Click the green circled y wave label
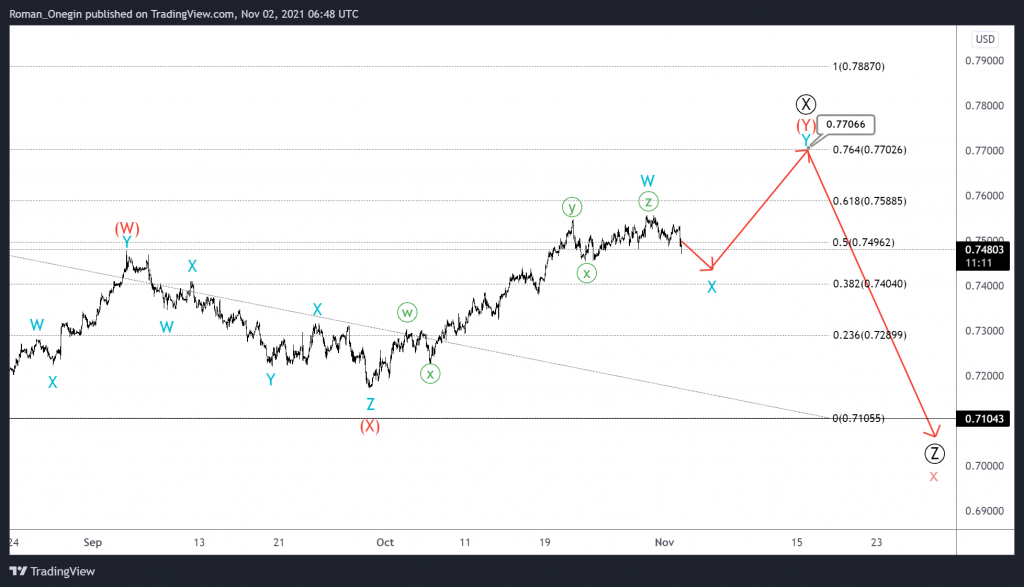Image resolution: width=1024 pixels, height=587 pixels. pyautogui.click(x=571, y=207)
